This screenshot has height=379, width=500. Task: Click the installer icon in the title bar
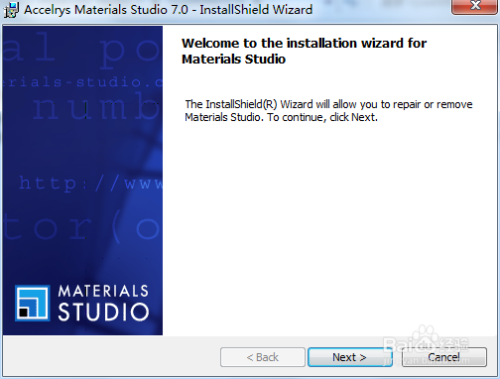point(11,10)
